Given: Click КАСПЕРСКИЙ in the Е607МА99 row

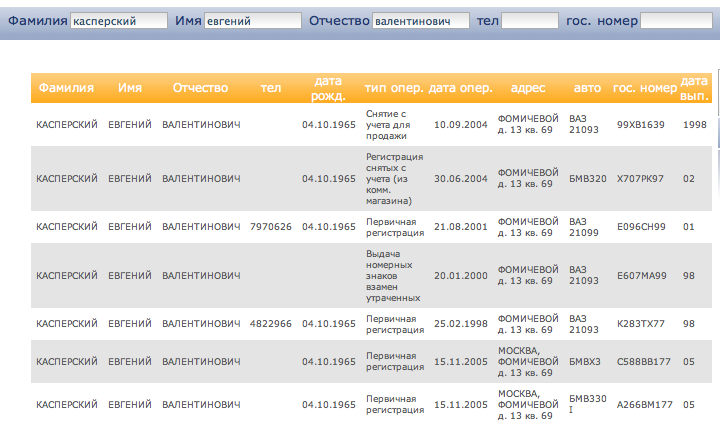Looking at the screenshot, I should click(x=67, y=275).
